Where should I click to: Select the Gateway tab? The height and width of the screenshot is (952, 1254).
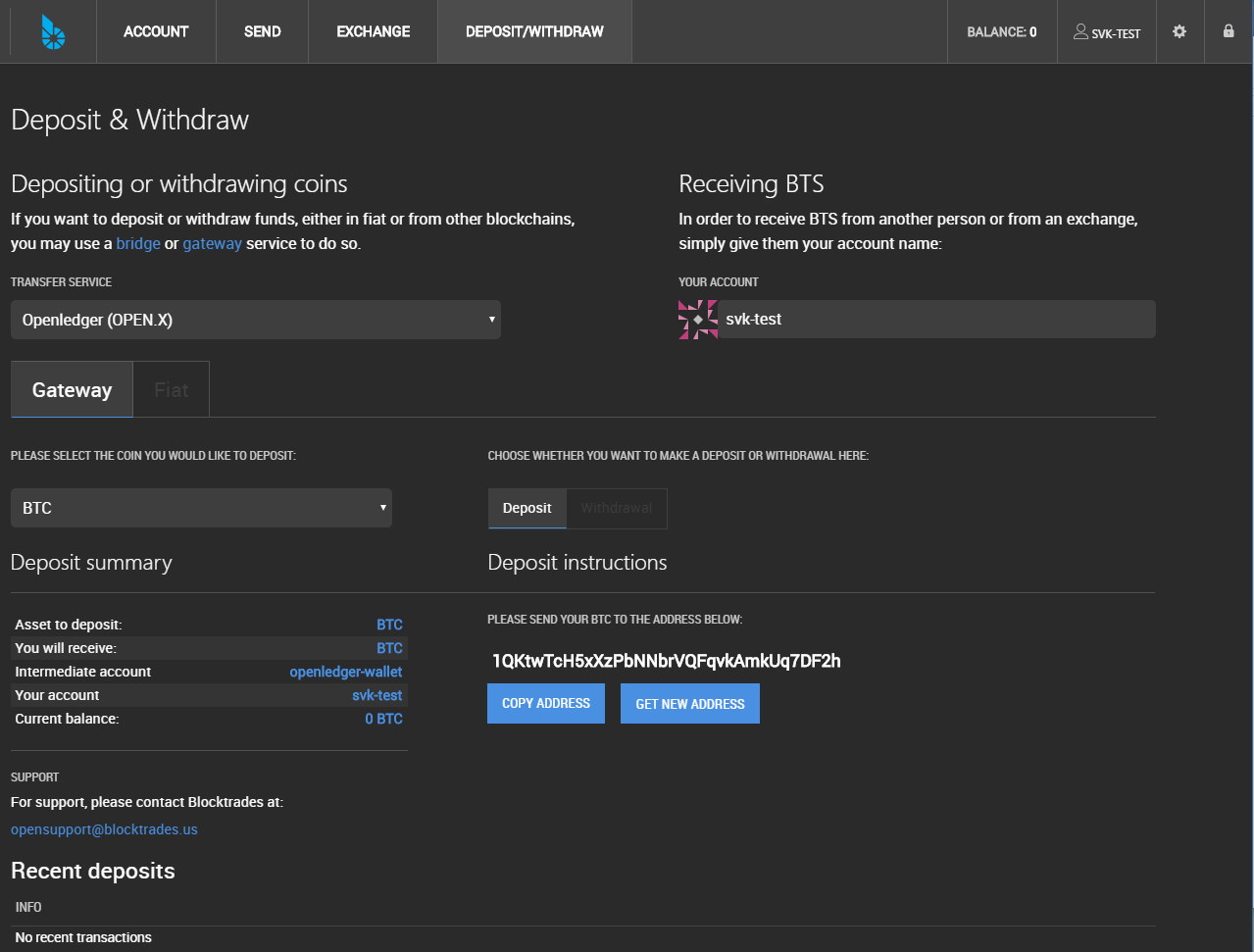tap(72, 389)
